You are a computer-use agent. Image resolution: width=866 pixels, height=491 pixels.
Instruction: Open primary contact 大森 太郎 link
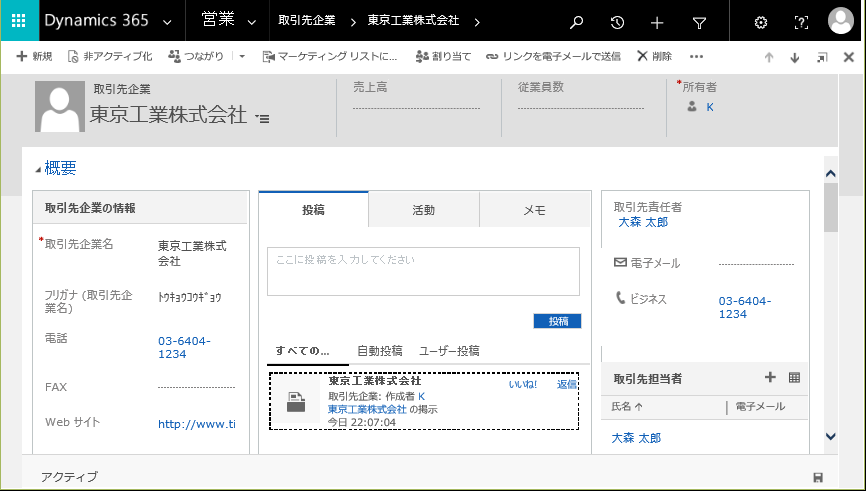(643, 222)
